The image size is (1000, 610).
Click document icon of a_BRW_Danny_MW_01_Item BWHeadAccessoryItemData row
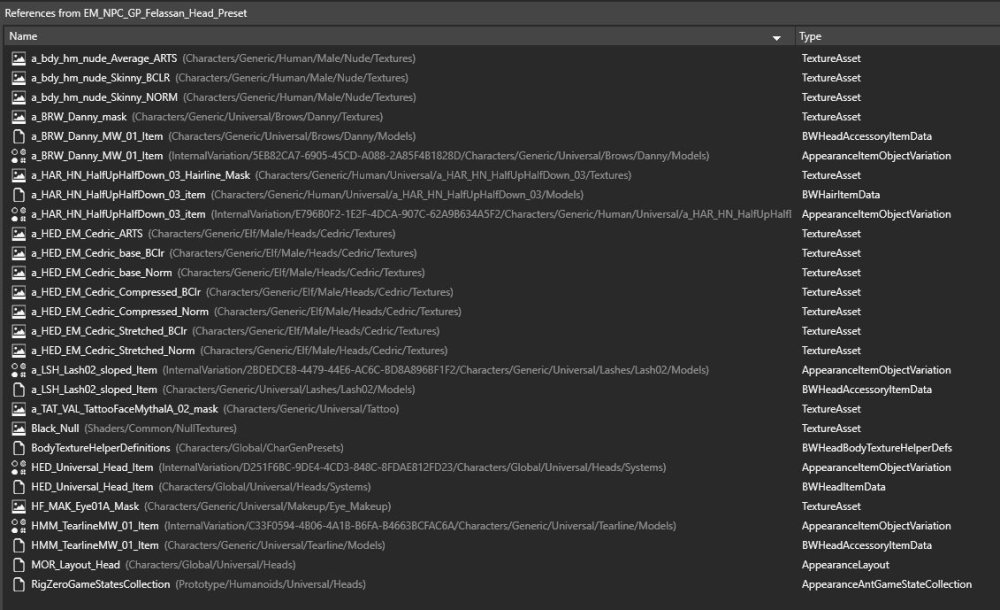[x=18, y=136]
